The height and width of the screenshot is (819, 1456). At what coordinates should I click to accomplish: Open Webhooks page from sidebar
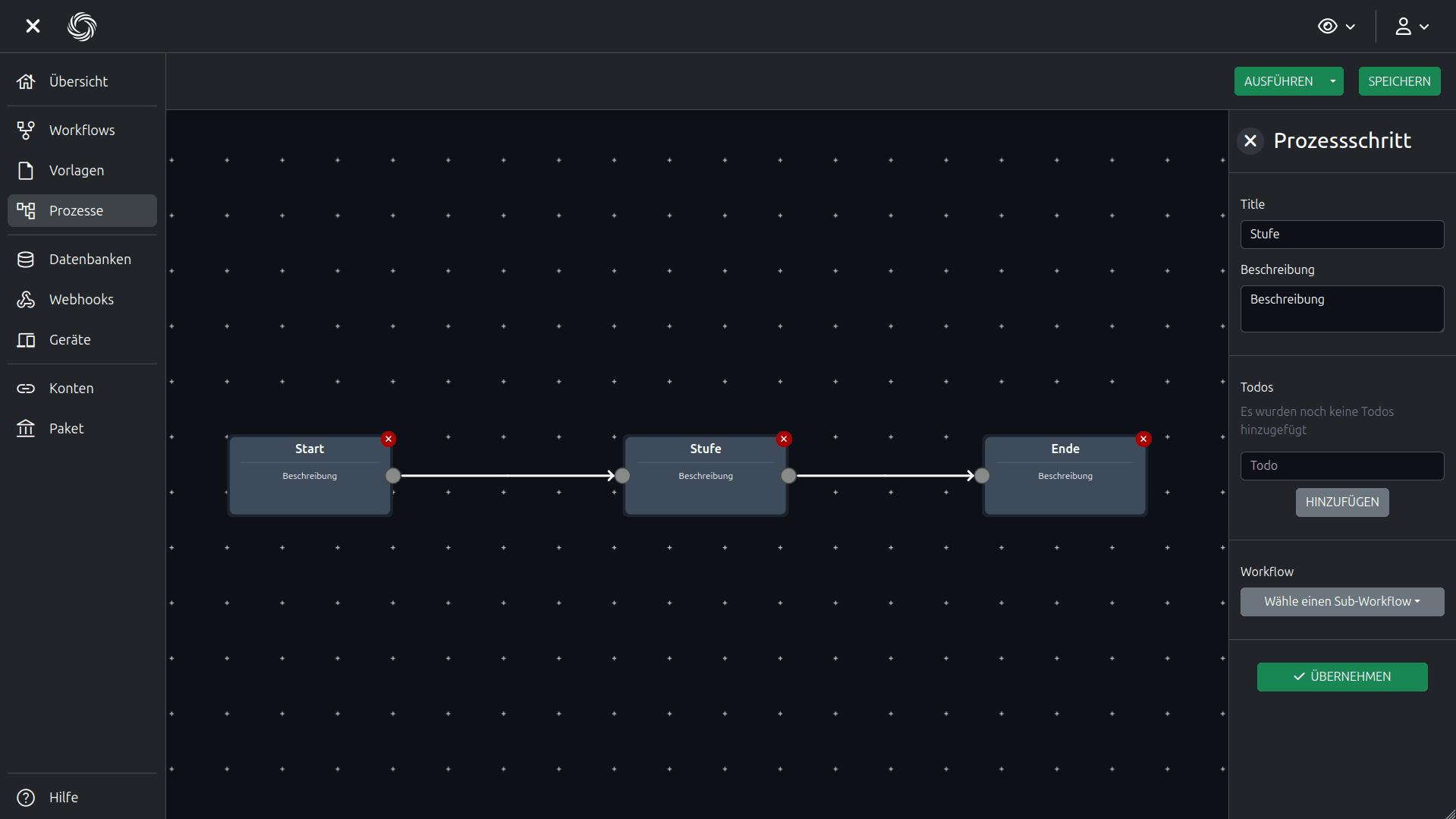click(81, 299)
